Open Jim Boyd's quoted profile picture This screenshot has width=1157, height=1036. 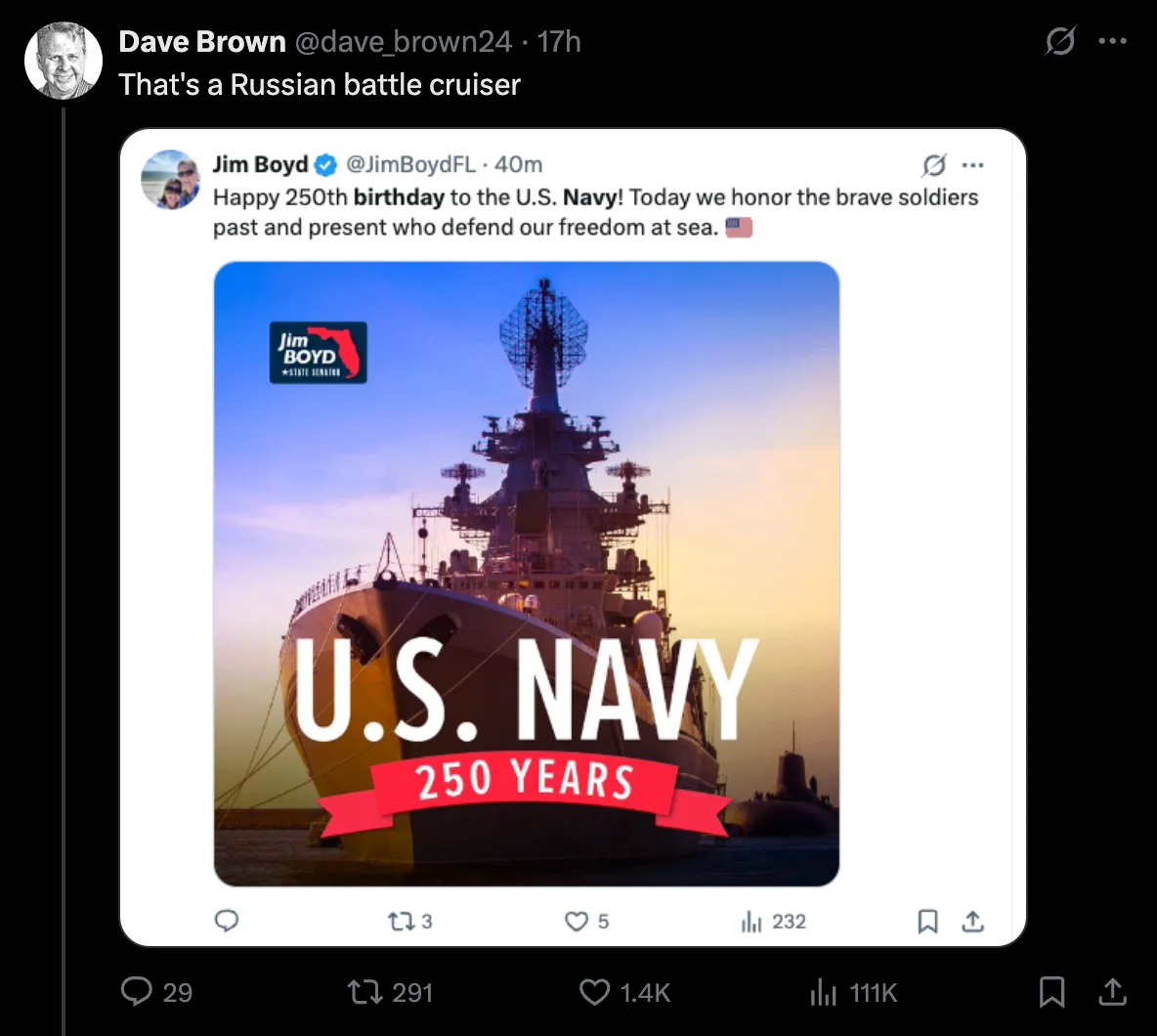pos(171,179)
